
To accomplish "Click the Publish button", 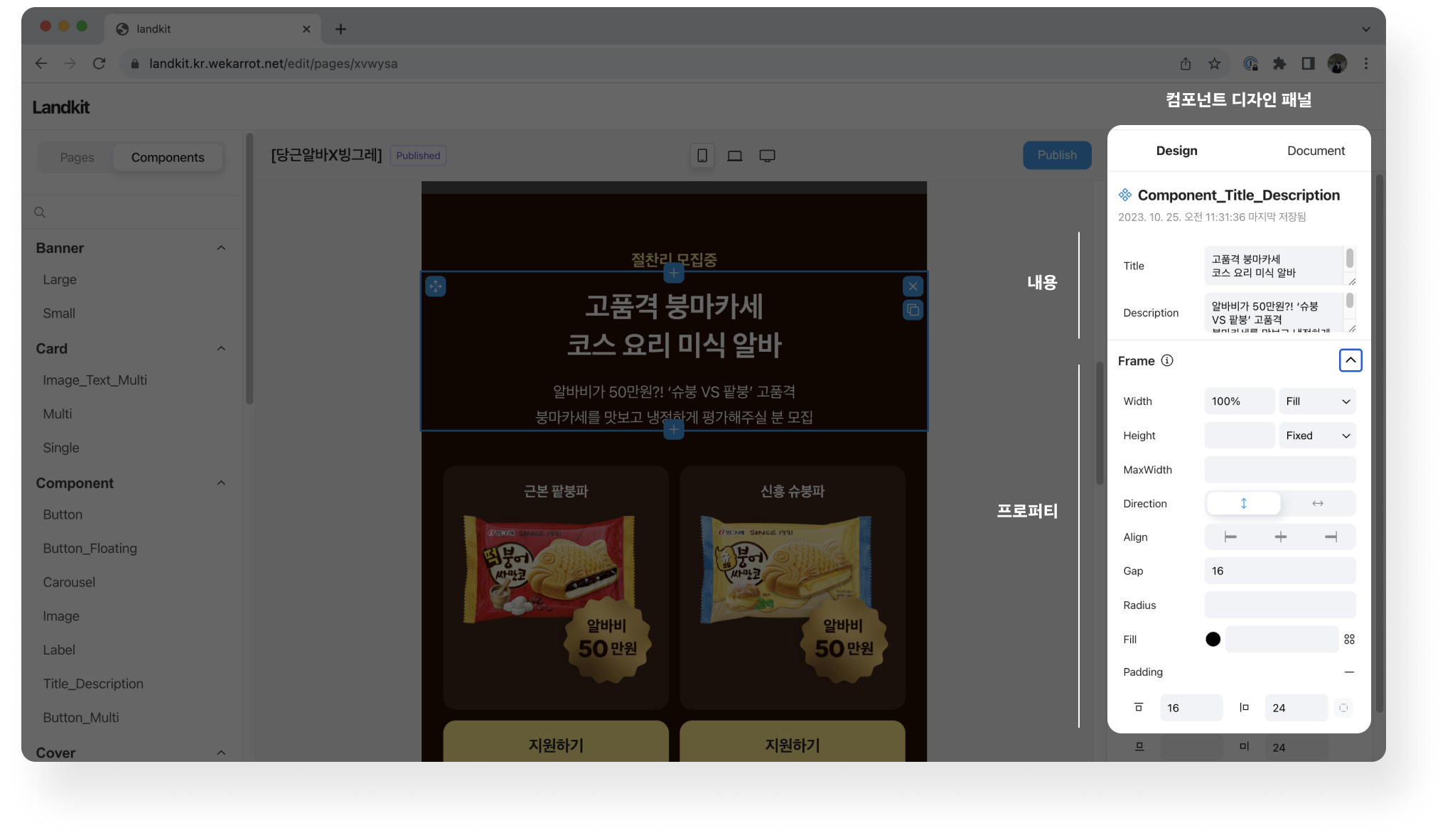I will [x=1056, y=155].
